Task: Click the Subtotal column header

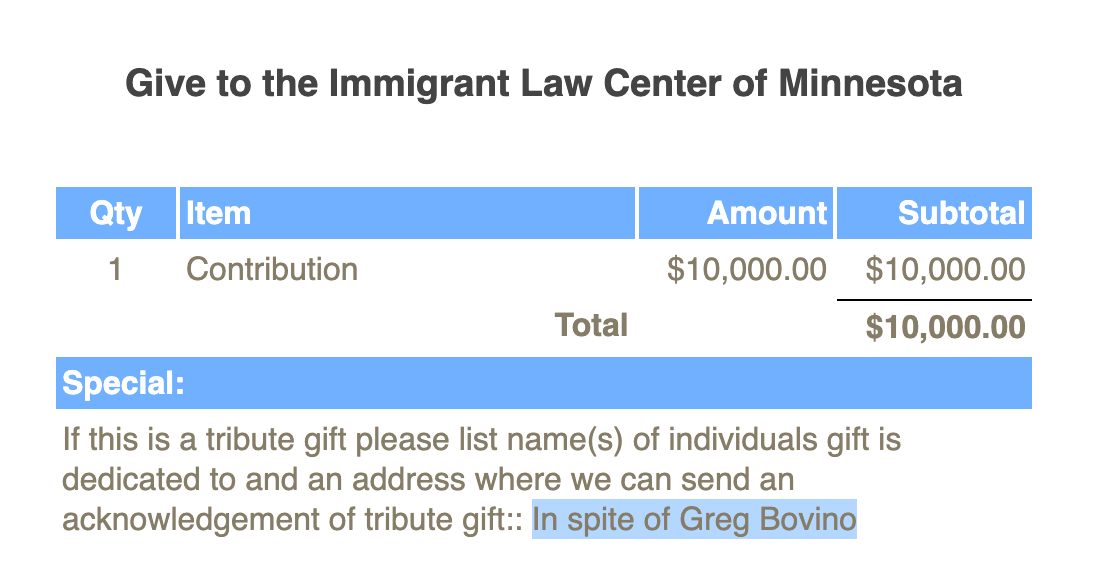Action: tap(934, 213)
